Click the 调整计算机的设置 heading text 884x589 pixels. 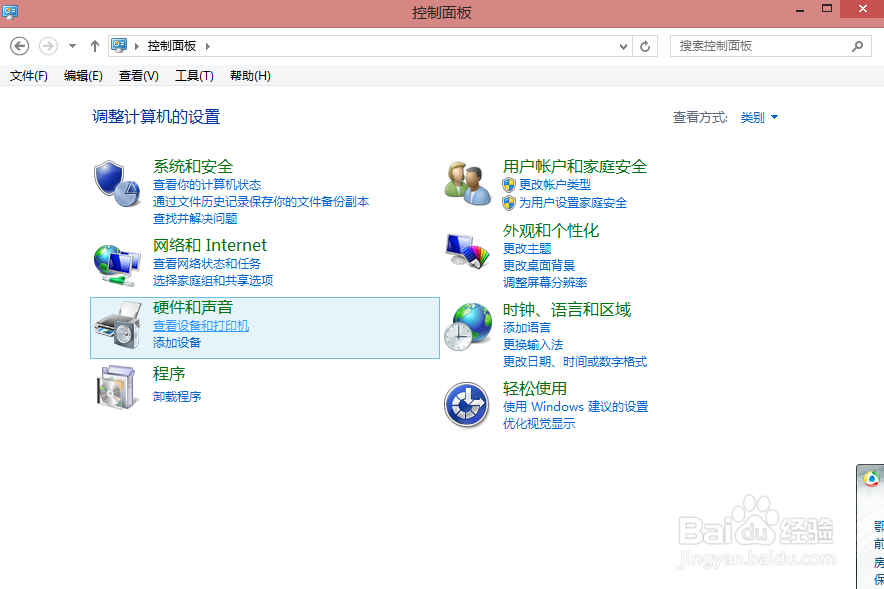click(156, 117)
